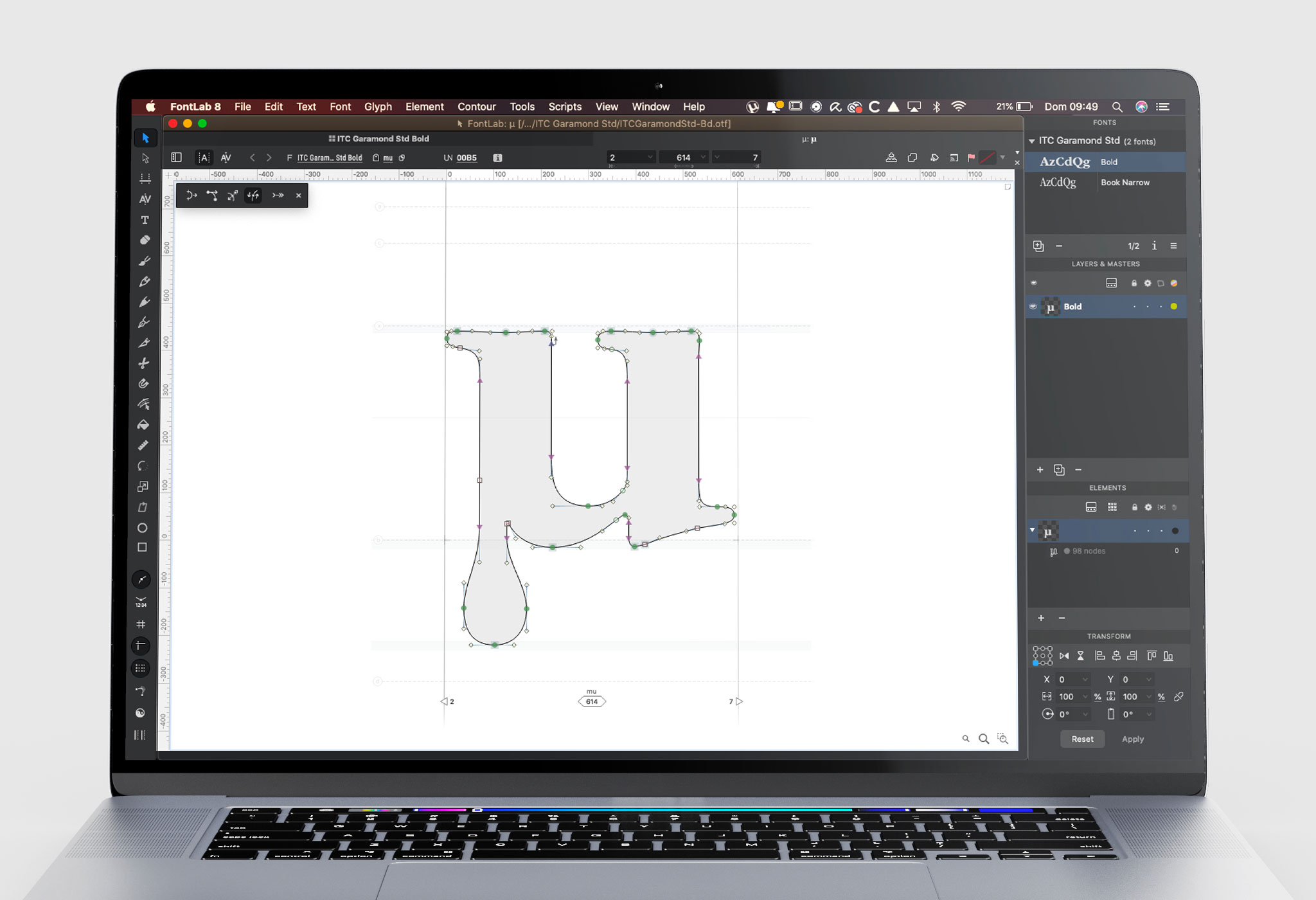Image resolution: width=1316 pixels, height=900 pixels.
Task: Click the Apply button in Transform
Action: (x=1132, y=739)
